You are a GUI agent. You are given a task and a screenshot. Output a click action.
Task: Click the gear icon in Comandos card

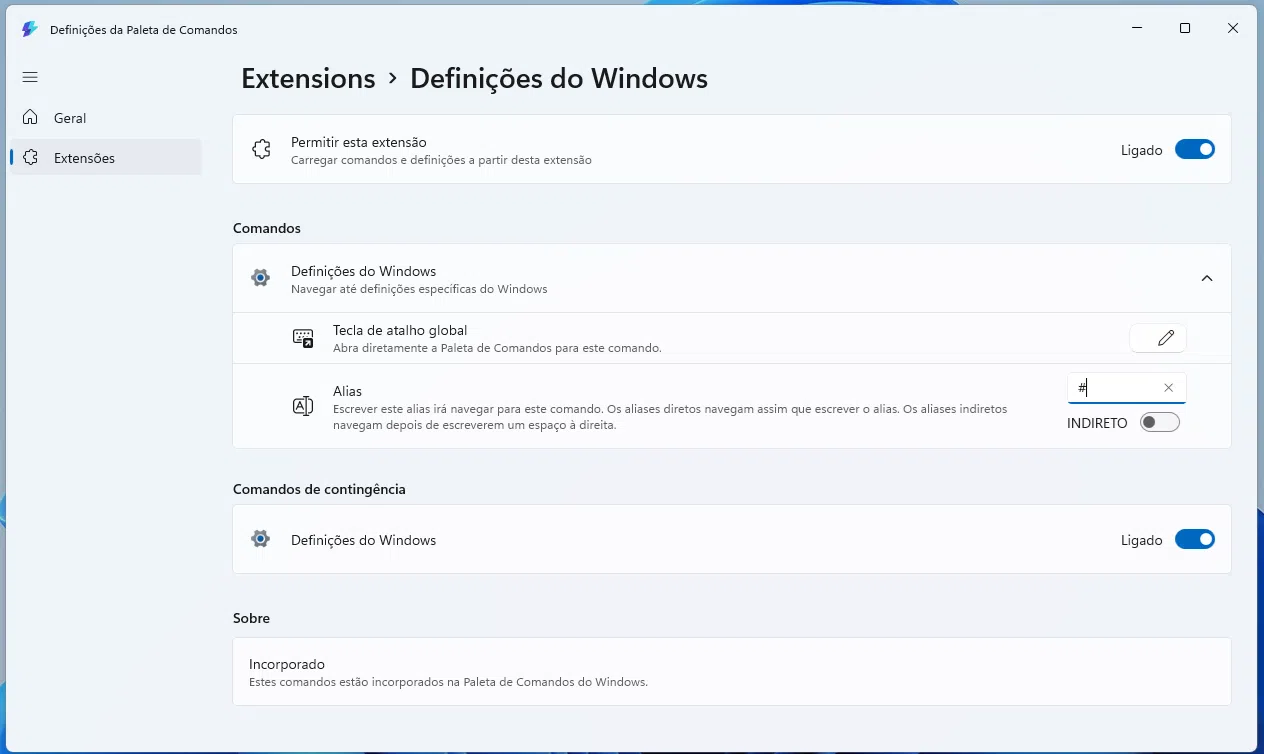[261, 278]
